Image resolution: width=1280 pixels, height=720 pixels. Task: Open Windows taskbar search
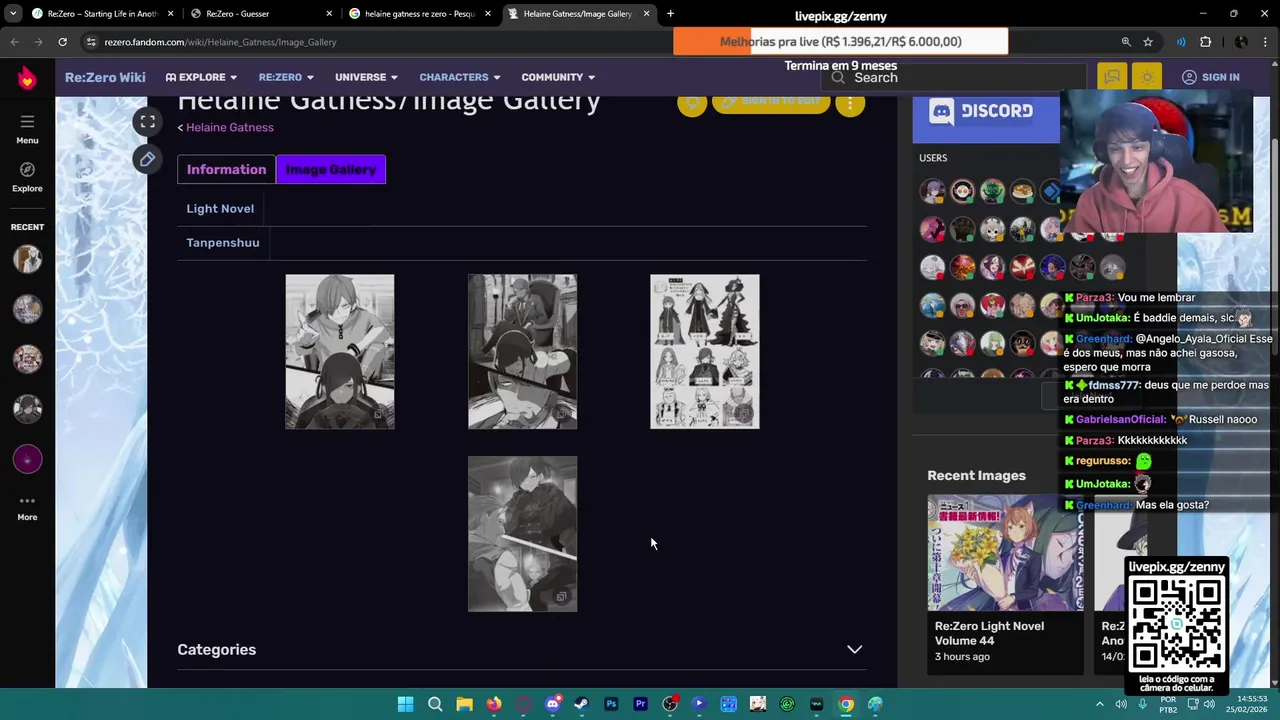pos(435,704)
